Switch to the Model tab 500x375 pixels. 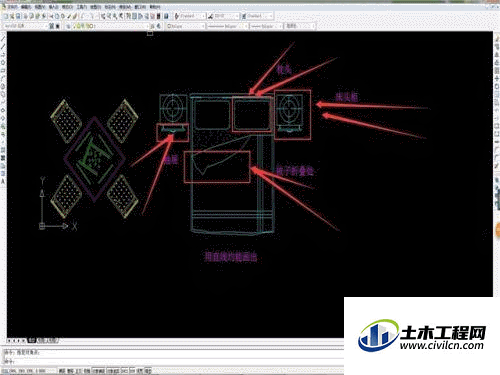tap(32, 341)
